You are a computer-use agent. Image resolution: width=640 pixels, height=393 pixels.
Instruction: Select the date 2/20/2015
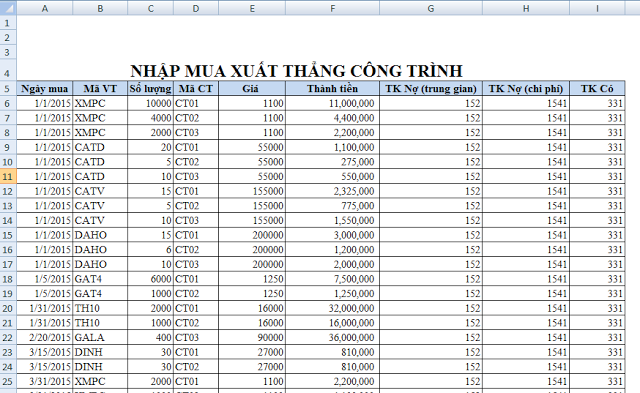point(44,337)
